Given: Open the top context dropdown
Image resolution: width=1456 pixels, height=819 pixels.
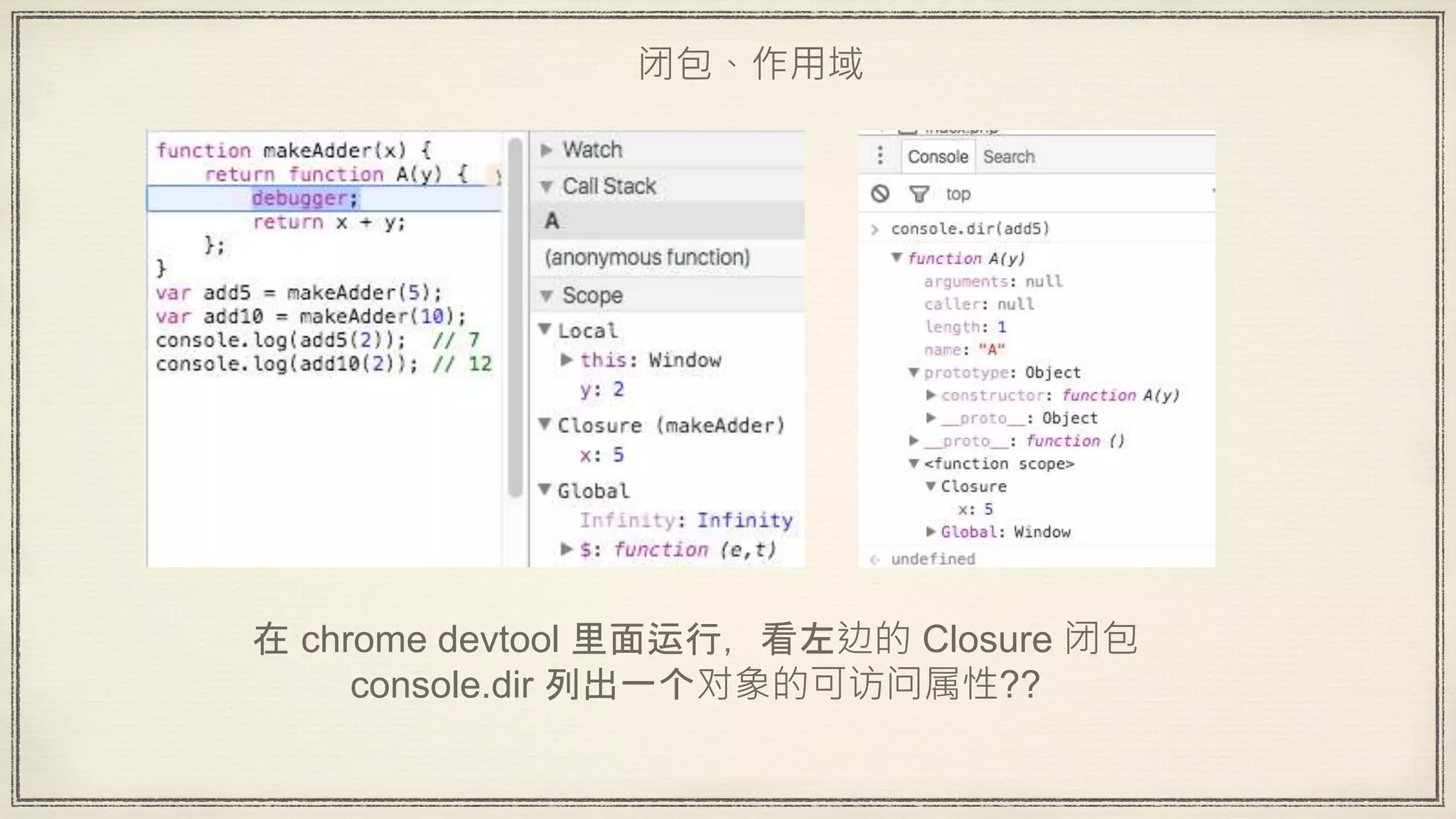Looking at the screenshot, I should [958, 193].
